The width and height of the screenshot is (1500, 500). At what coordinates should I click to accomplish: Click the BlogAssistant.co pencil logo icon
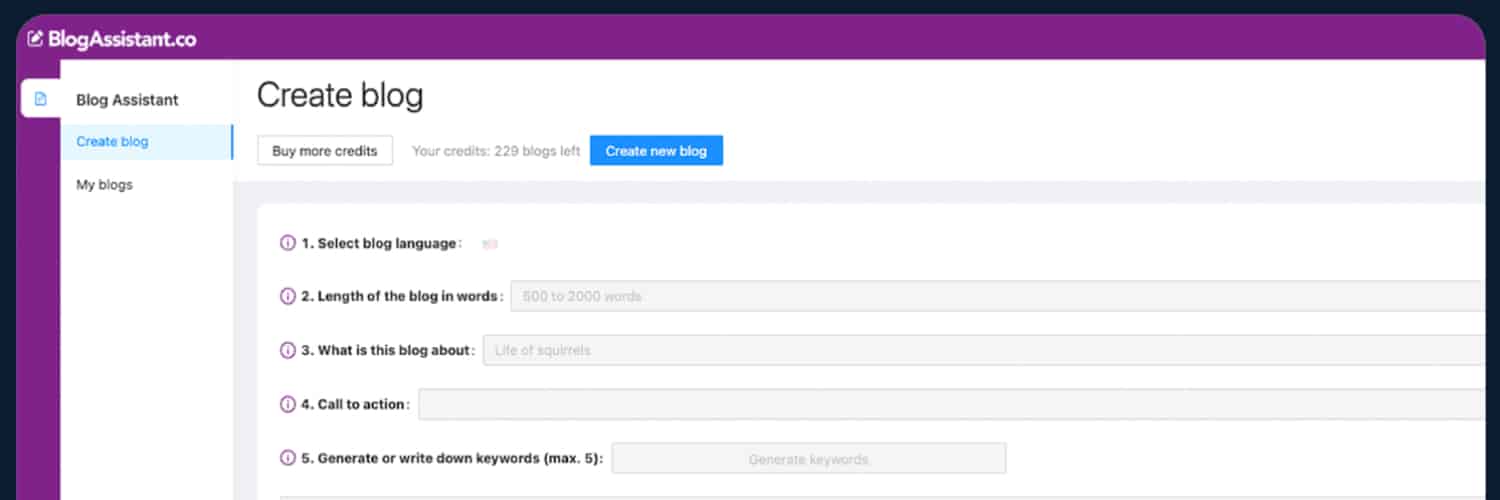pyautogui.click(x=35, y=40)
